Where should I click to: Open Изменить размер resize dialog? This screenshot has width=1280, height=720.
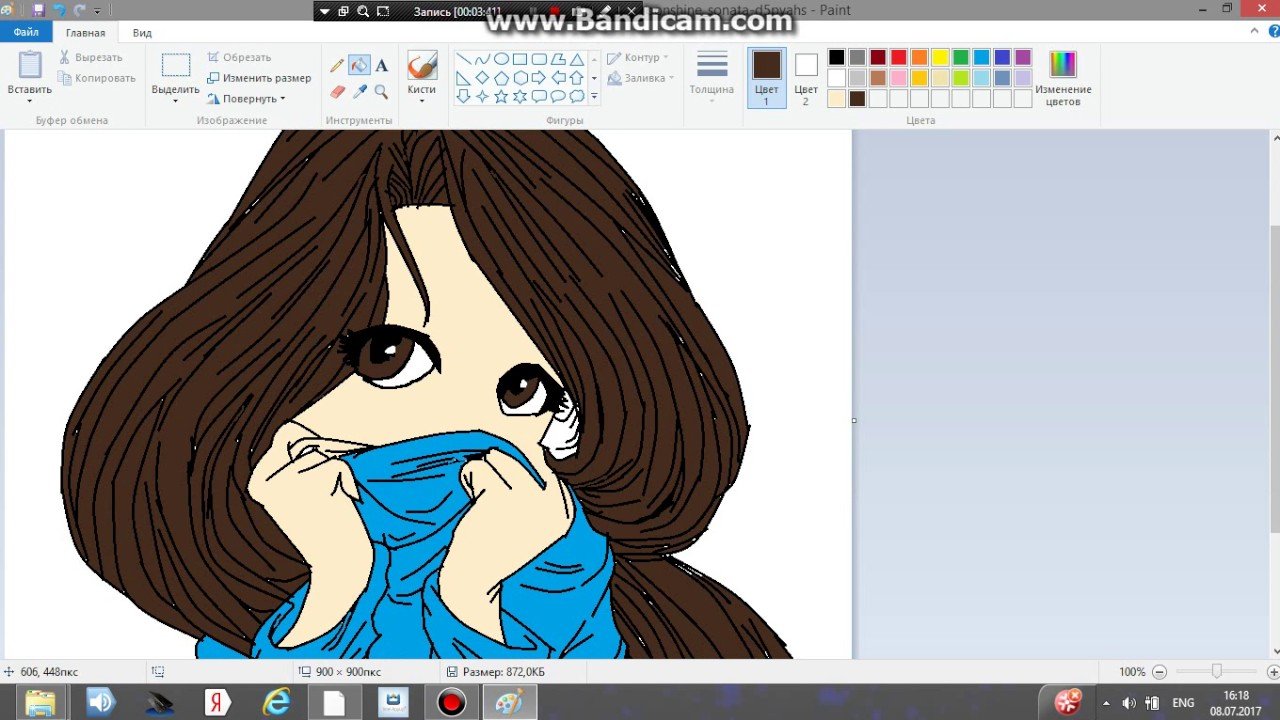point(259,78)
